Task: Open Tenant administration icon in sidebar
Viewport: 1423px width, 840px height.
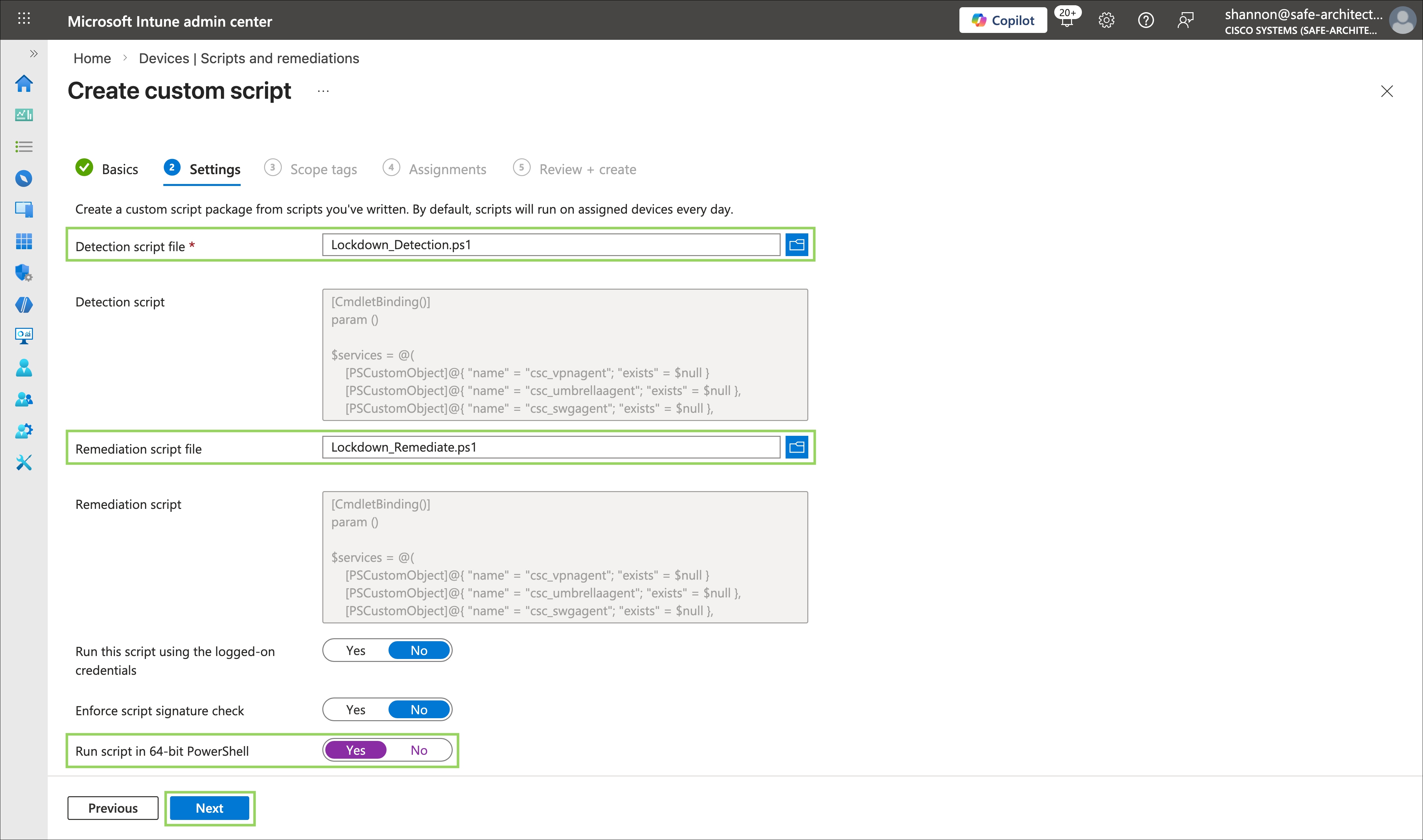Action: 24,431
